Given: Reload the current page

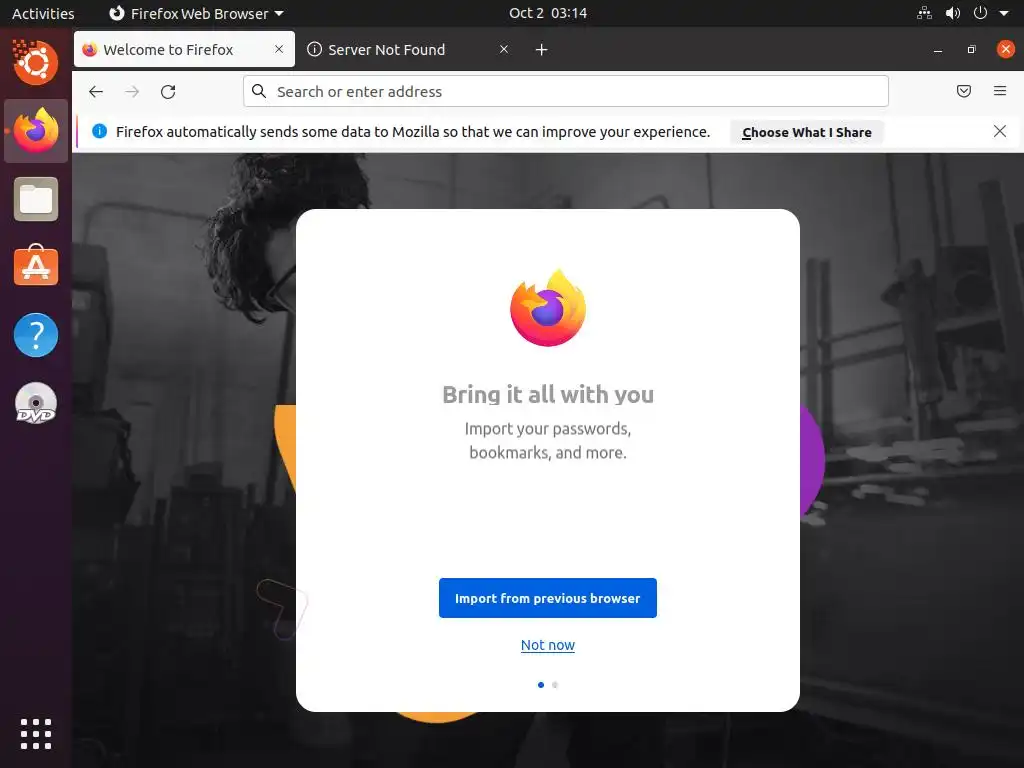Looking at the screenshot, I should (x=168, y=91).
